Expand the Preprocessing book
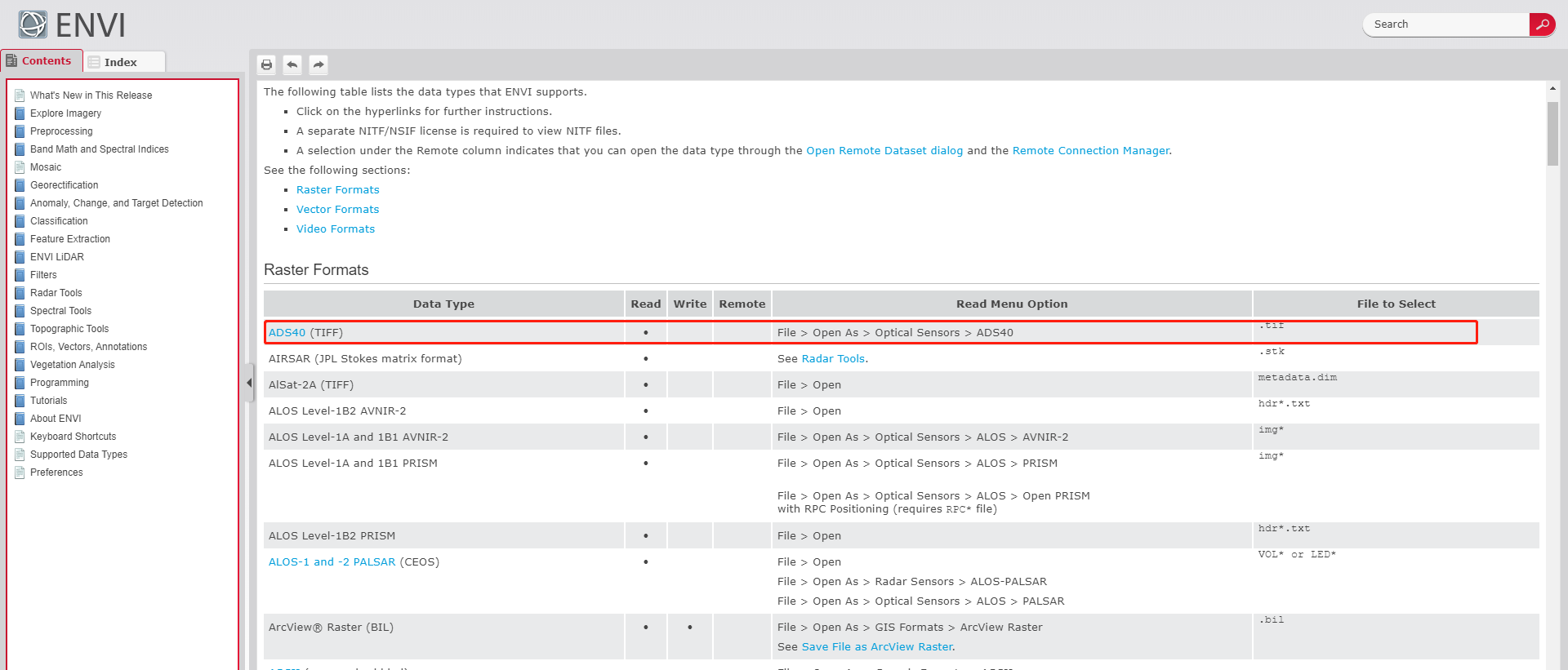The image size is (1568, 670). point(61,131)
